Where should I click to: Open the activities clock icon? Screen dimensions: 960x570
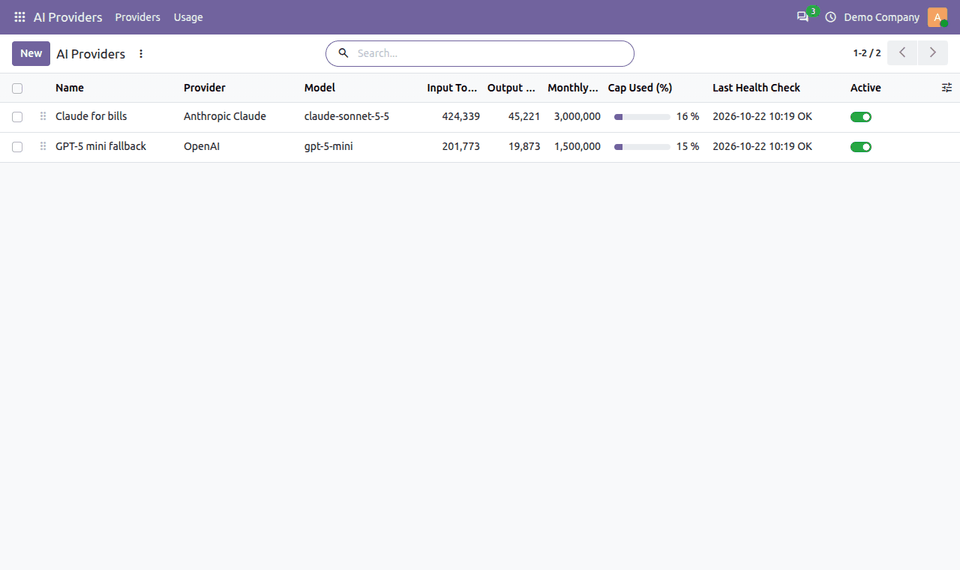[x=830, y=17]
